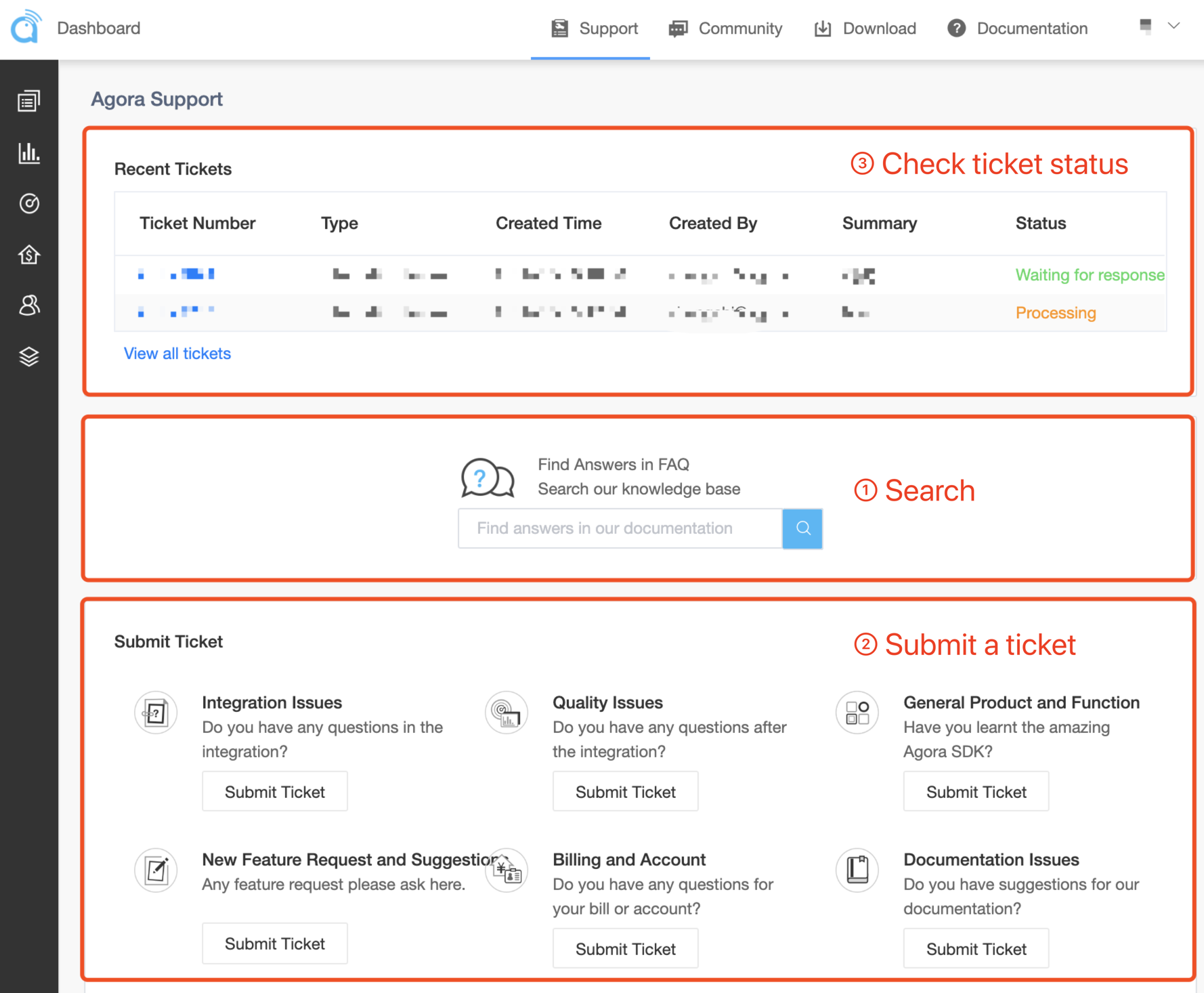The image size is (1204, 993).
Task: Click the Processing status text
Action: 1056,313
